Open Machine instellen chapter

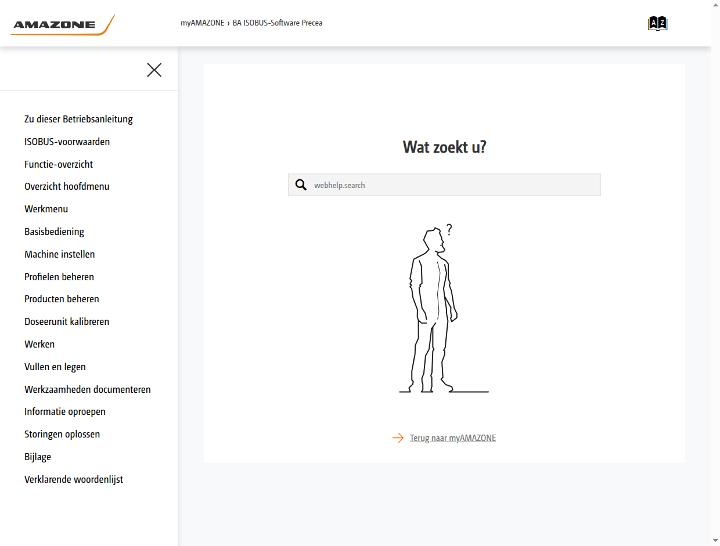tap(60, 254)
